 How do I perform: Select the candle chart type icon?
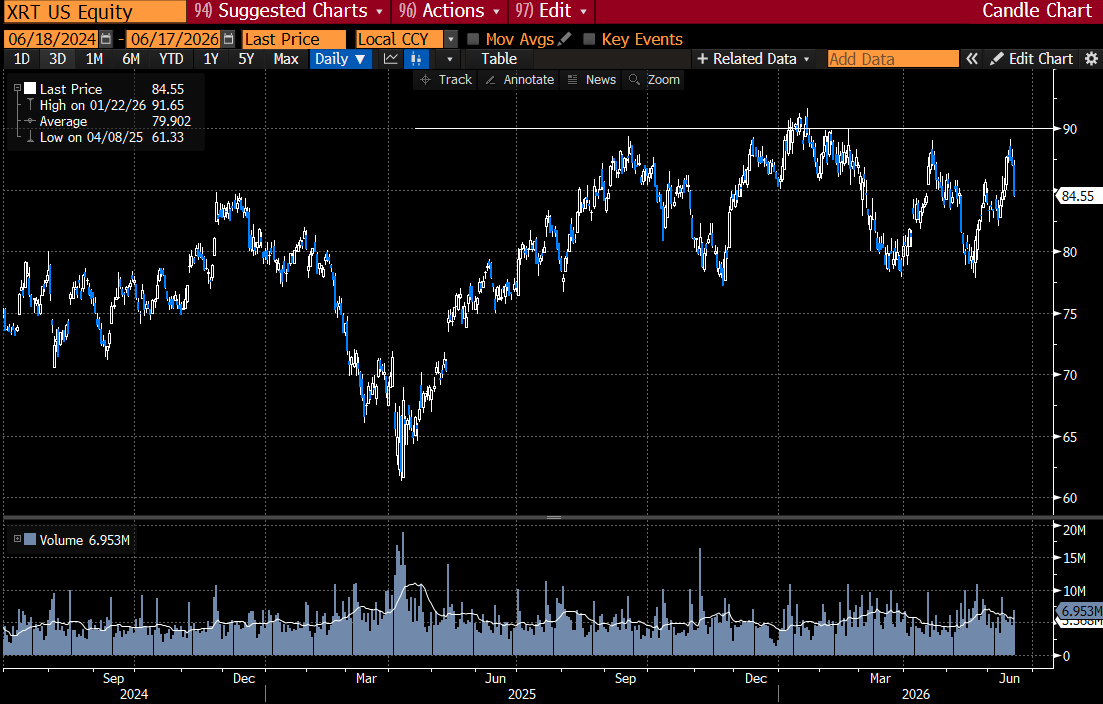[x=416, y=59]
